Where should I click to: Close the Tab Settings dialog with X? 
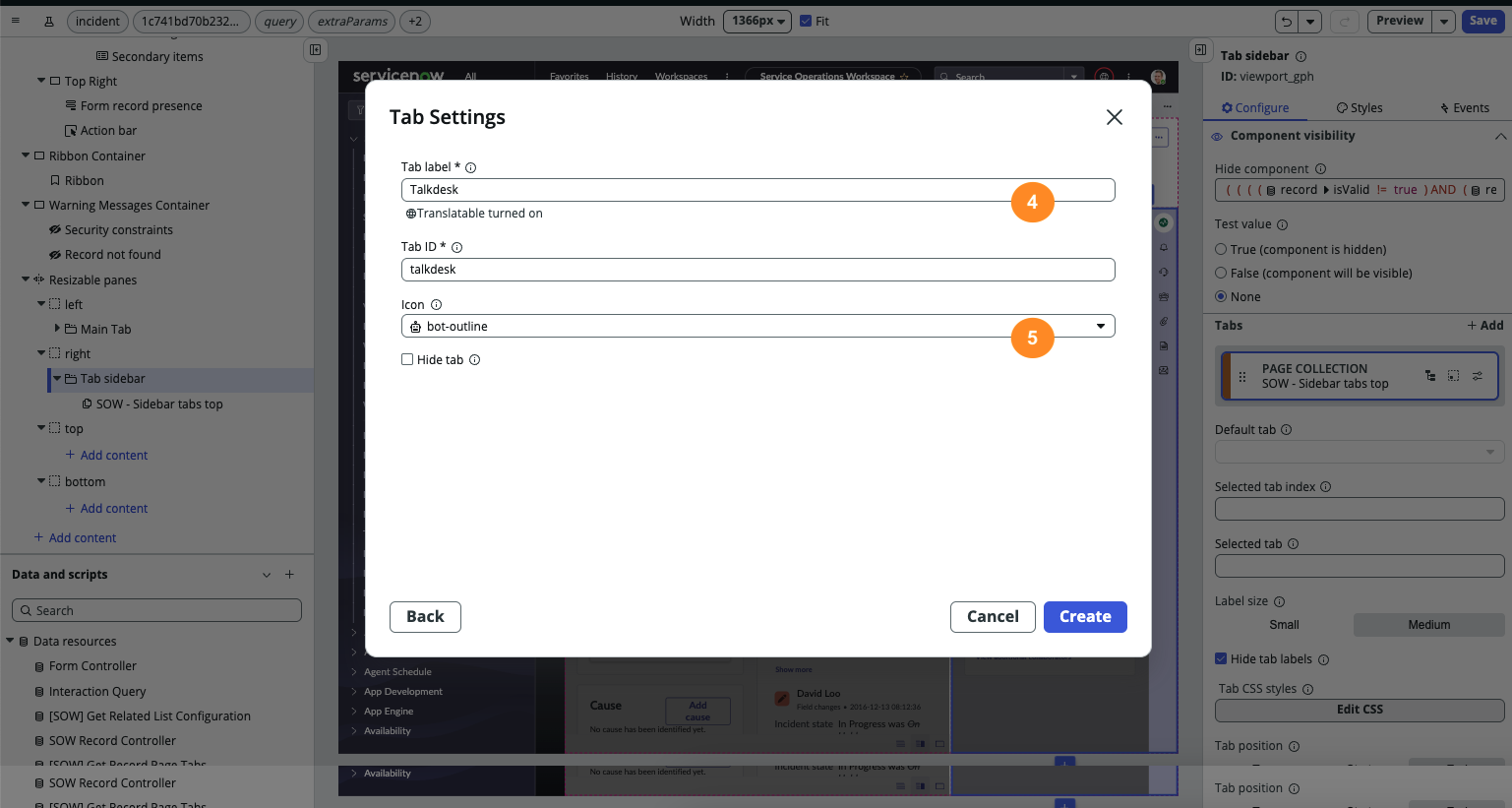(1114, 117)
